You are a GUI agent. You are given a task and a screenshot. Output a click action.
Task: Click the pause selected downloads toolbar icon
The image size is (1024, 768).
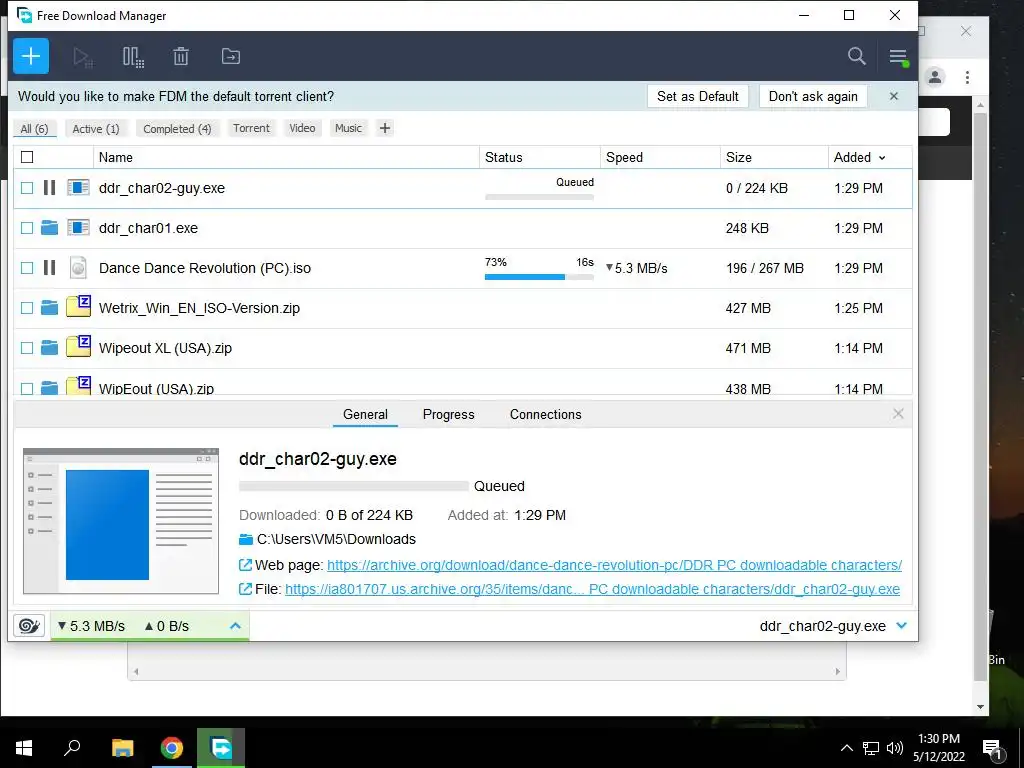[133, 57]
